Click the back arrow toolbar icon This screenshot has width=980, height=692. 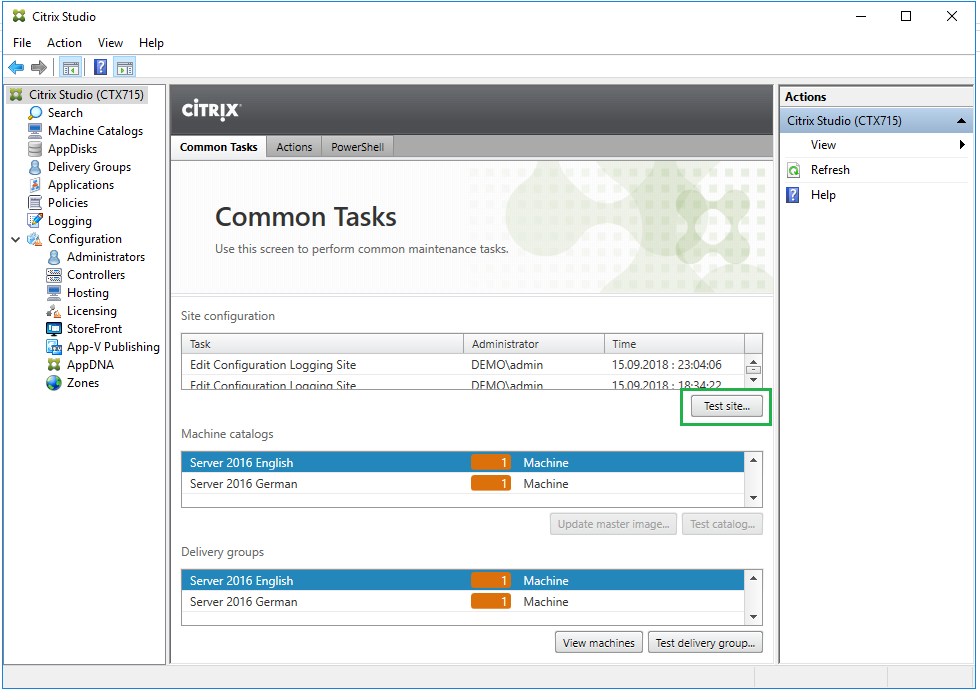pos(16,68)
